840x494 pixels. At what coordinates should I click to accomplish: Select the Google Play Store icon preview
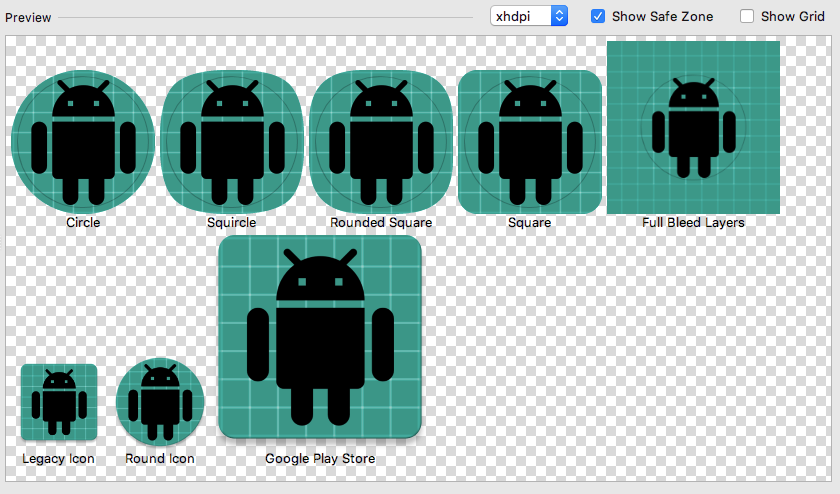click(320, 337)
